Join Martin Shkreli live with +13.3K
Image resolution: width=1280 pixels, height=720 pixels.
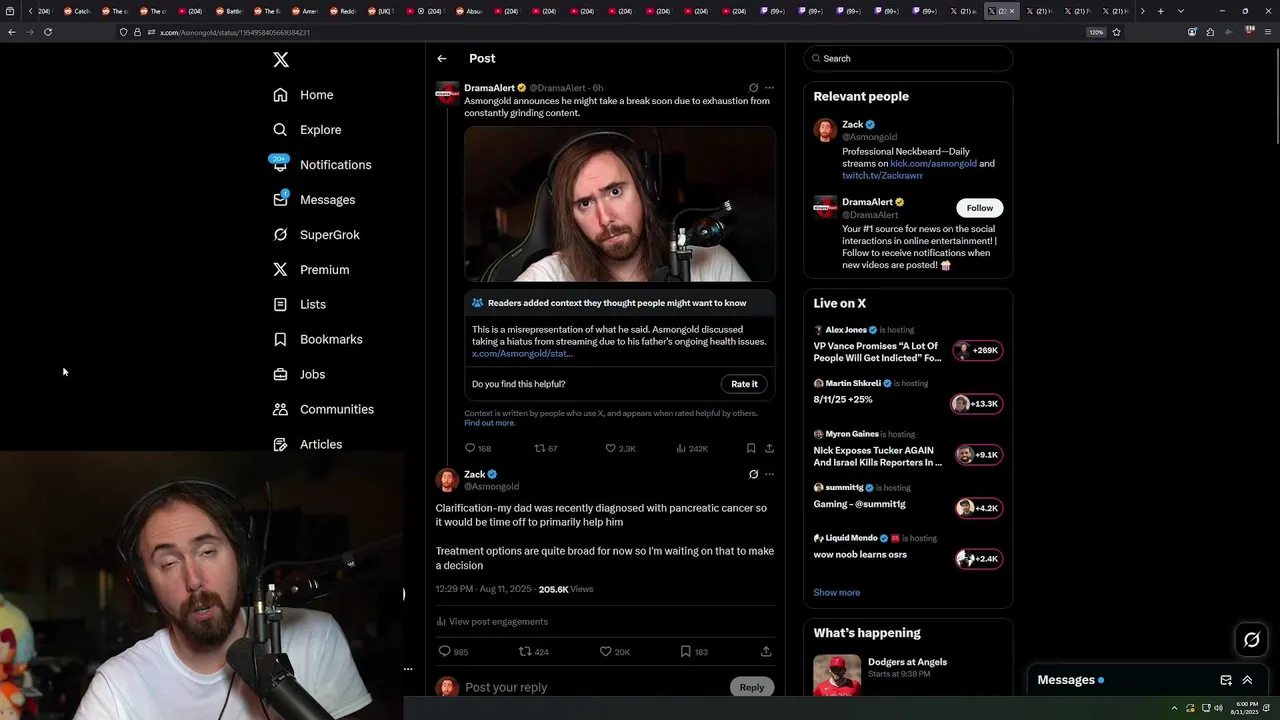click(976, 404)
